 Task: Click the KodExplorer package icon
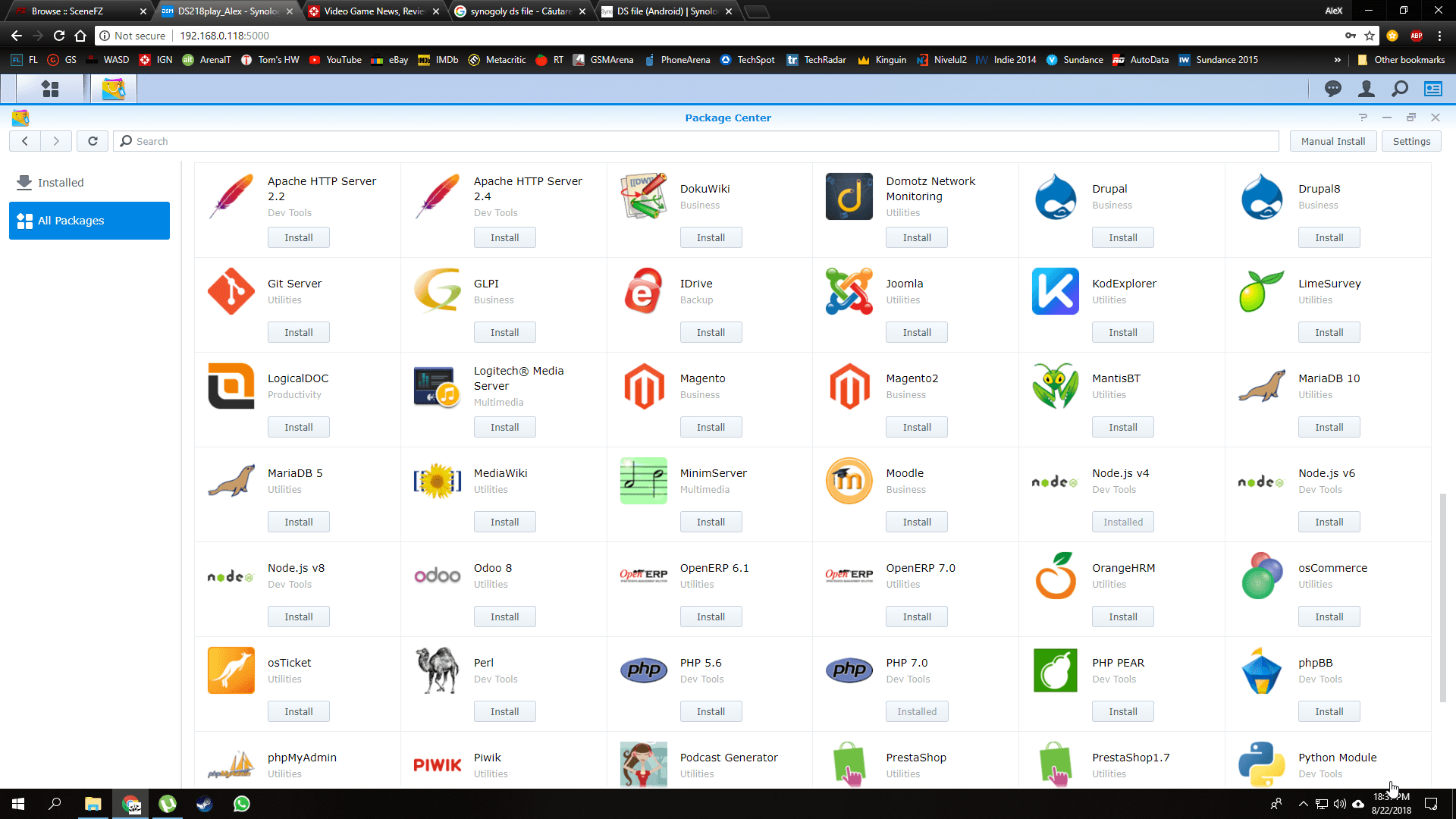[1055, 291]
